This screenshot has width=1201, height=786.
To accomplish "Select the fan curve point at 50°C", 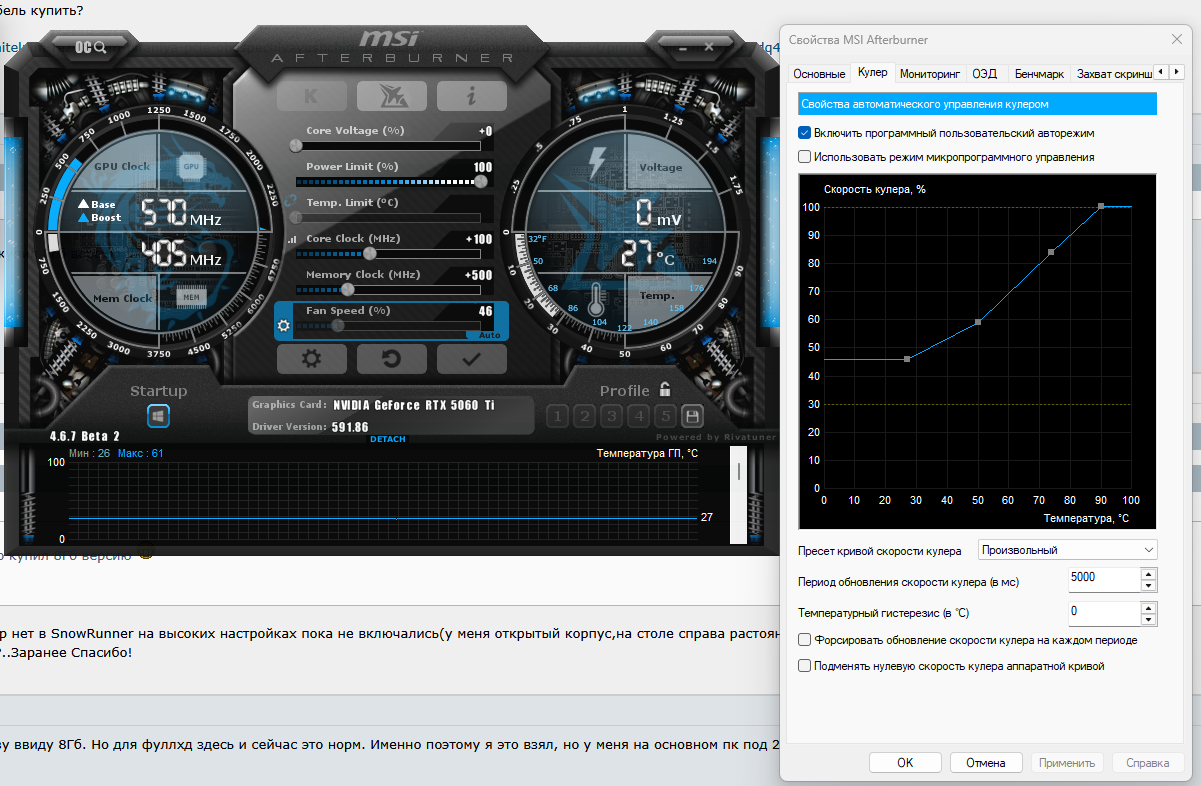I will pos(978,322).
